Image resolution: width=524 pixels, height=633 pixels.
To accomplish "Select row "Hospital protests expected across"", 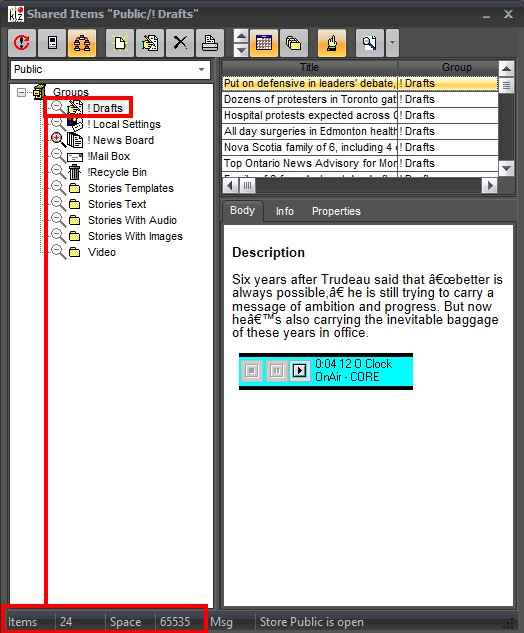I will click(x=360, y=115).
